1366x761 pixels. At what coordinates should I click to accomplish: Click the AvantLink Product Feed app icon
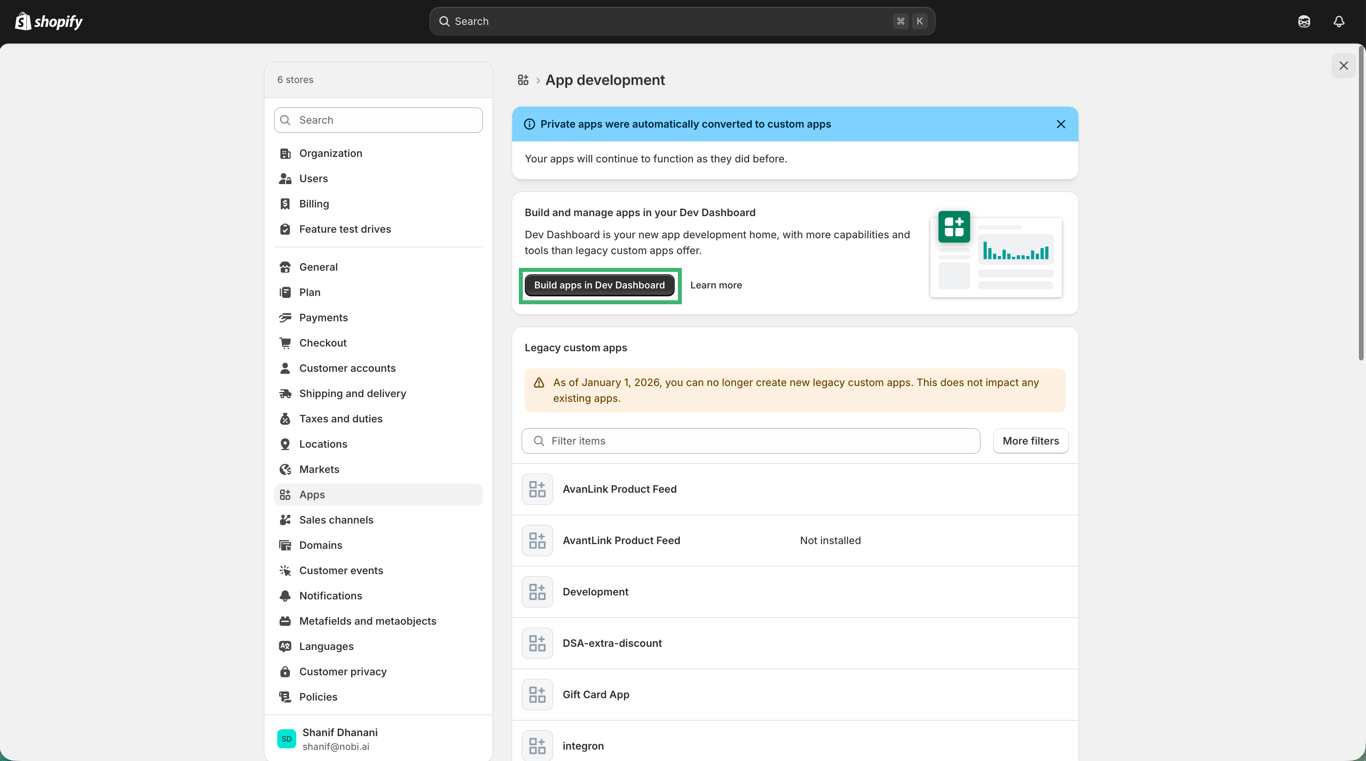click(x=537, y=541)
